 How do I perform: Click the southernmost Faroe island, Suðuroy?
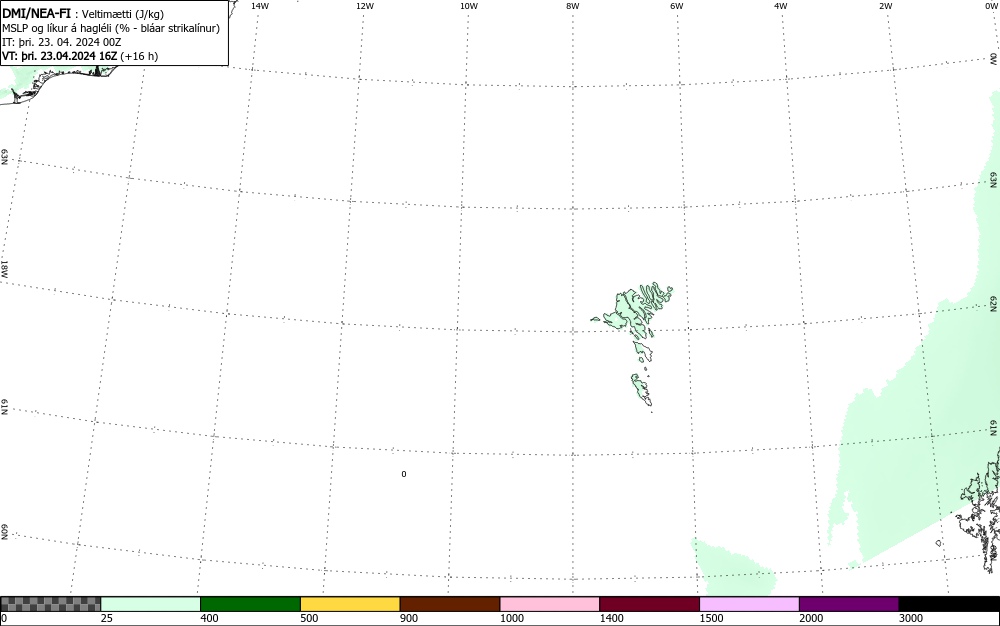pyautogui.click(x=642, y=390)
